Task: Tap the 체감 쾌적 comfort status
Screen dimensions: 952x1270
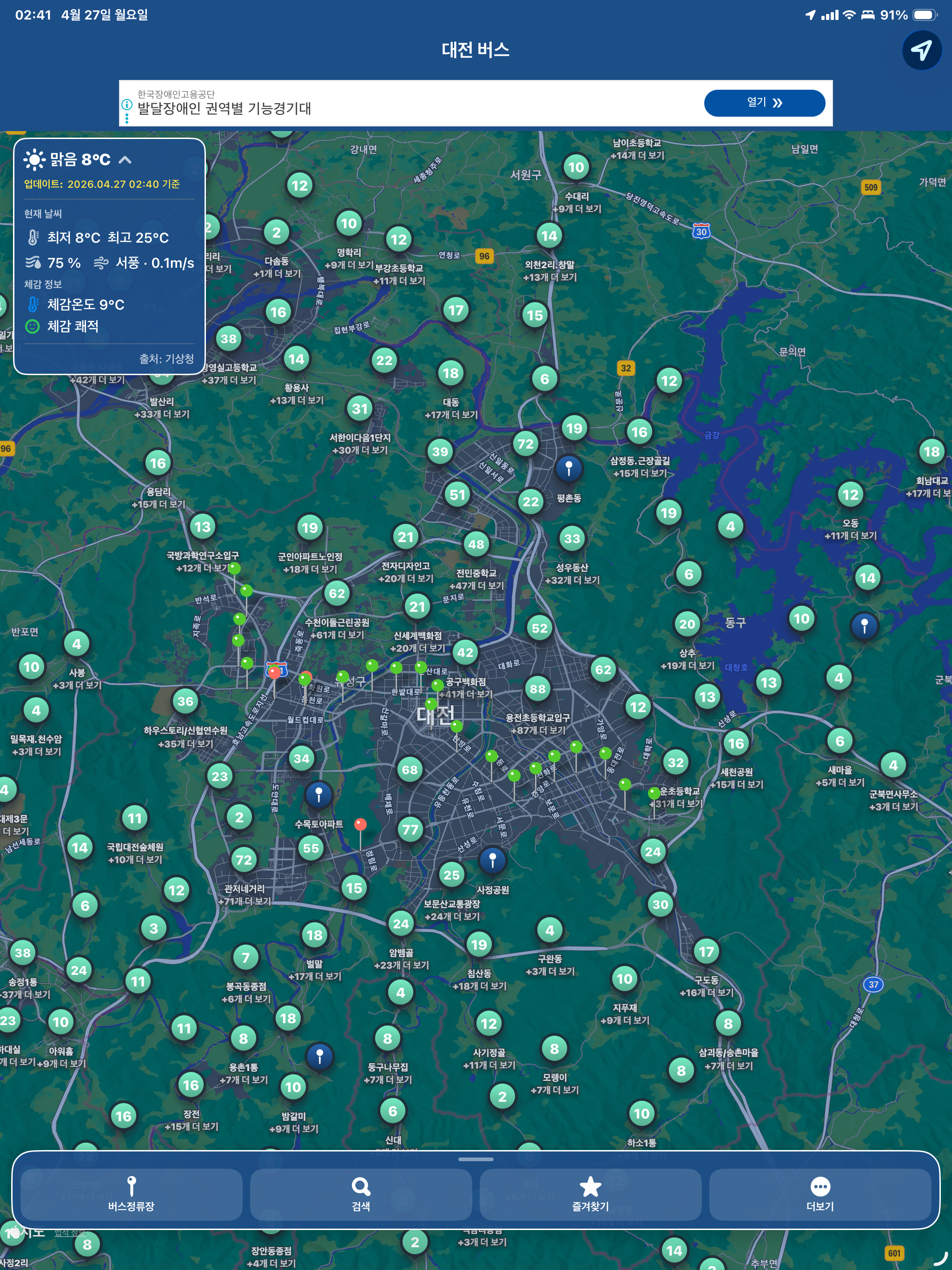Action: (73, 326)
